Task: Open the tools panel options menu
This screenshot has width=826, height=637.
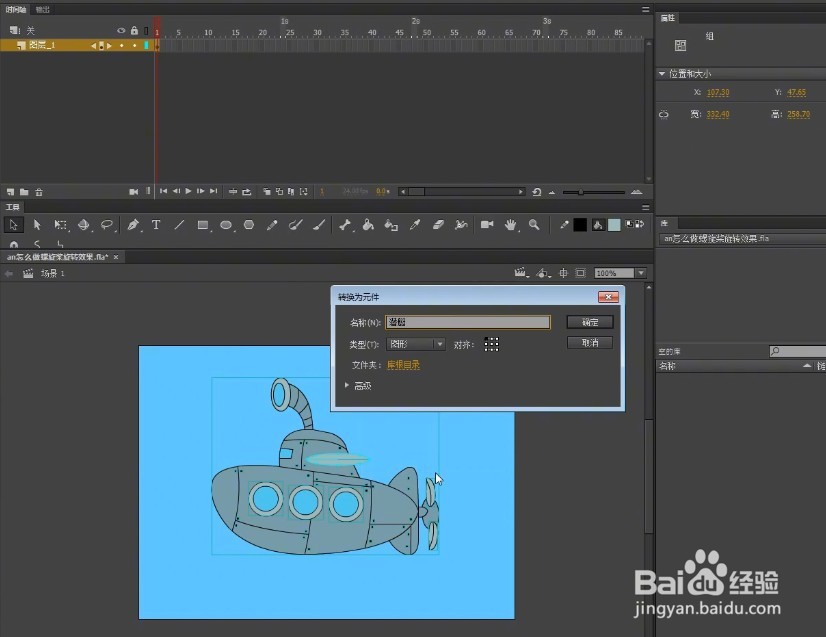Action: (x=645, y=207)
